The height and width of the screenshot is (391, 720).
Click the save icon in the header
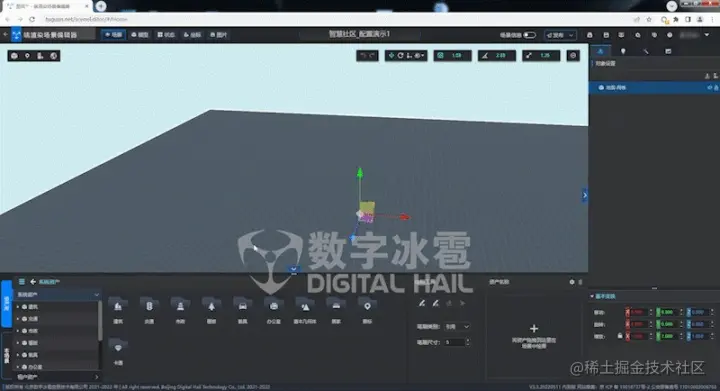click(606, 35)
